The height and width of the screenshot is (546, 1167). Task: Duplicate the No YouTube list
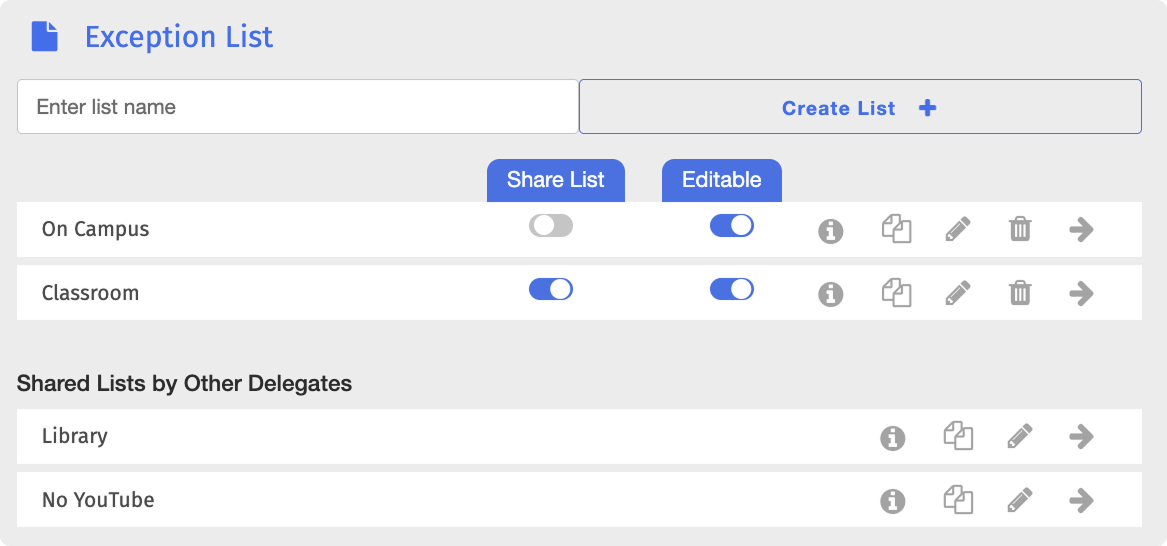pos(959,499)
